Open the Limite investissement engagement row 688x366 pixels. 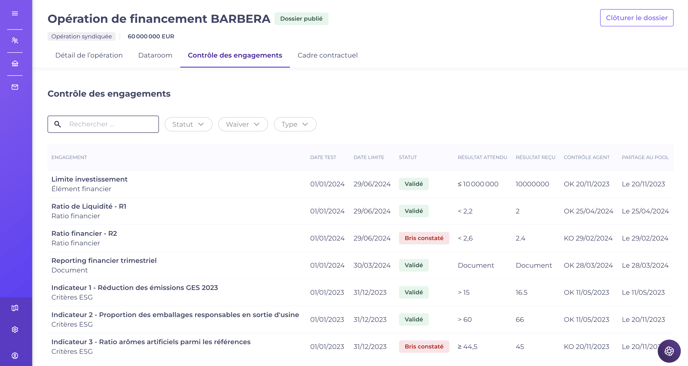(360, 184)
